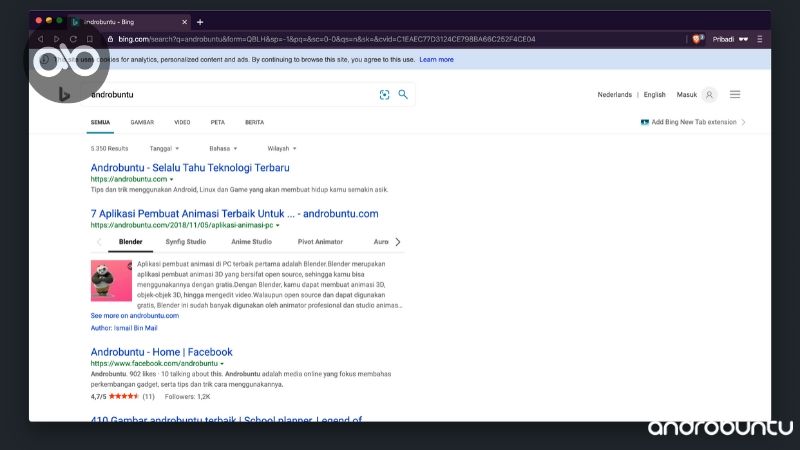800x450 pixels.
Task: Open 7 Aplikasi Pembuat Animasi Terbaik result
Action: [x=234, y=214]
